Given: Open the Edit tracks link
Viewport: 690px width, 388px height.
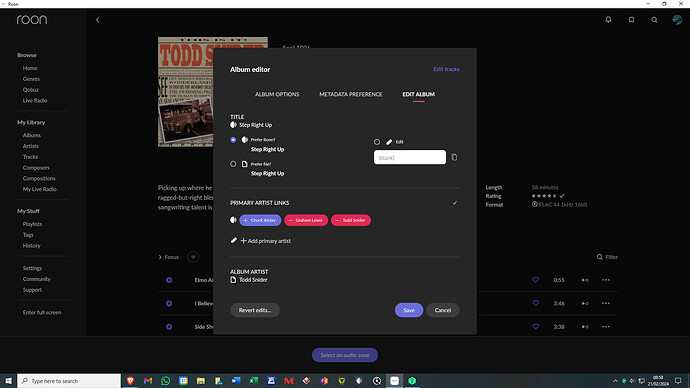Looking at the screenshot, I should point(446,69).
